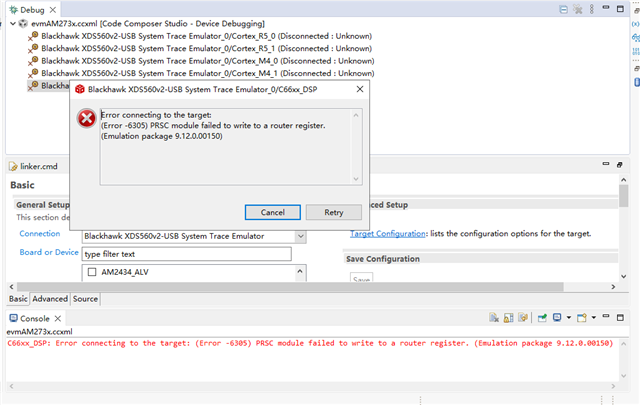Toggle Word Wrap in Console toolbar
Viewport: 640px width, 405px height.
click(523, 318)
